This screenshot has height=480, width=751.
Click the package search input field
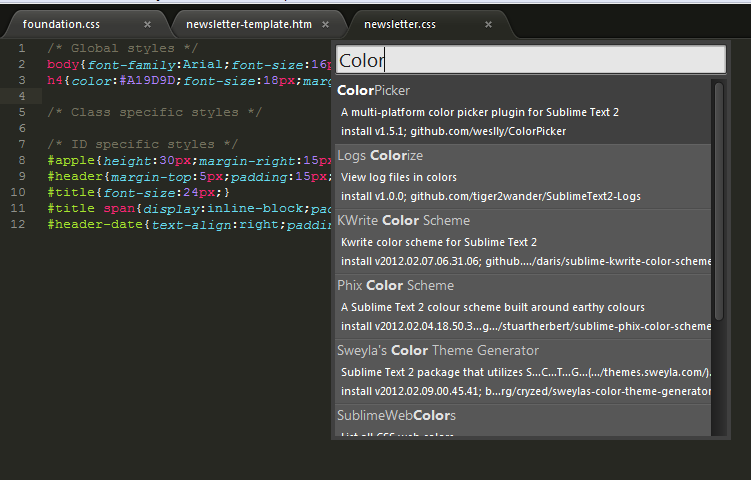(529, 60)
